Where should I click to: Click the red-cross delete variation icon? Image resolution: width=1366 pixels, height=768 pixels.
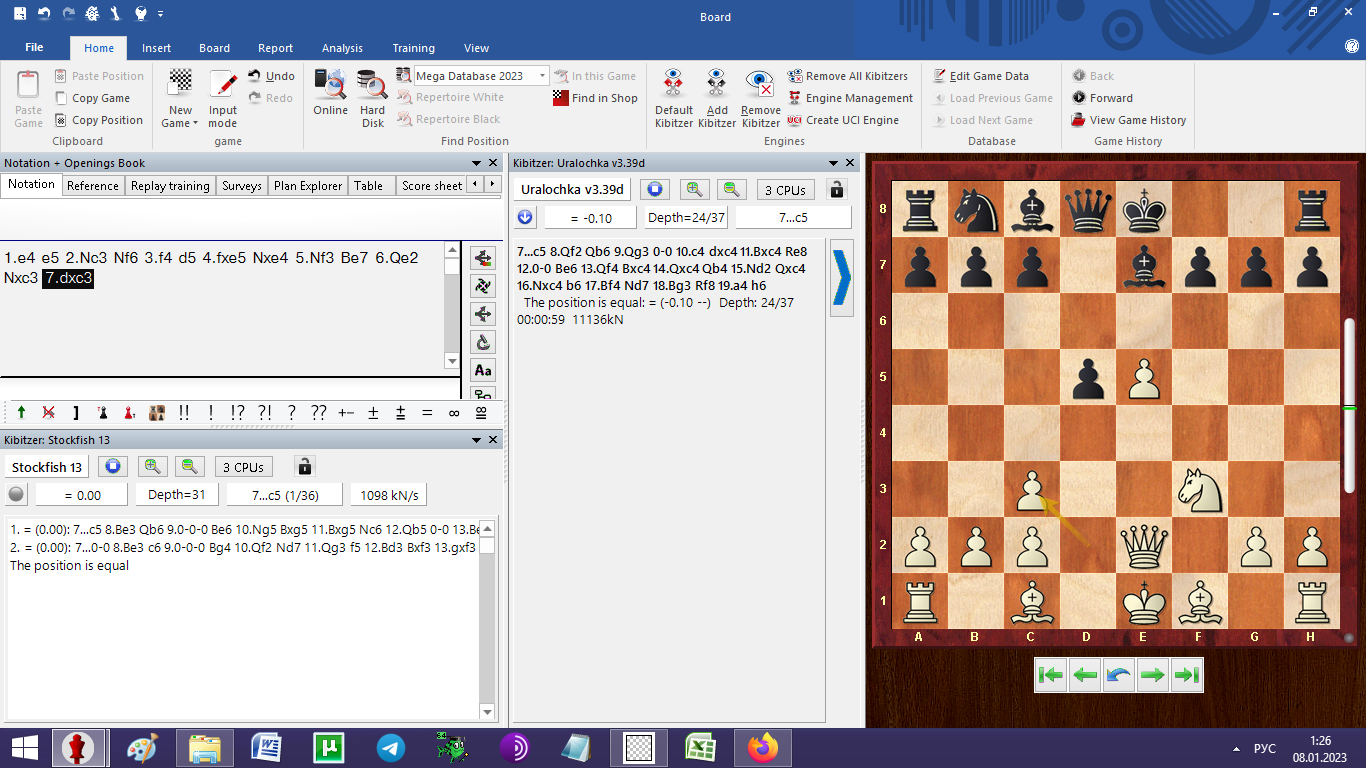[x=48, y=412]
